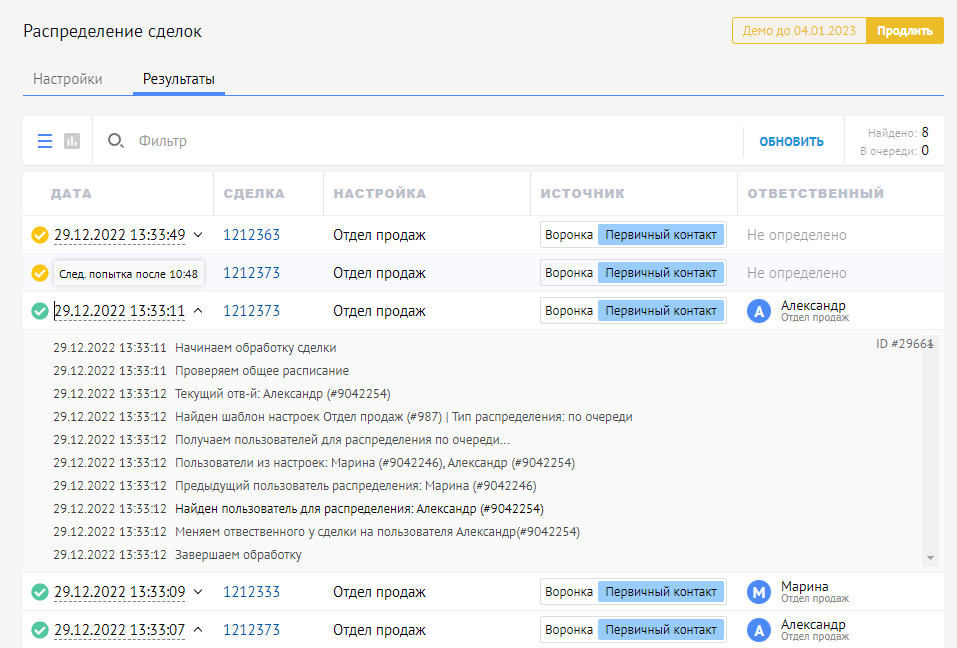Expand the 29.12.2022 13:33:09 row chevron
Screen dimensions: 957x648
198,591
